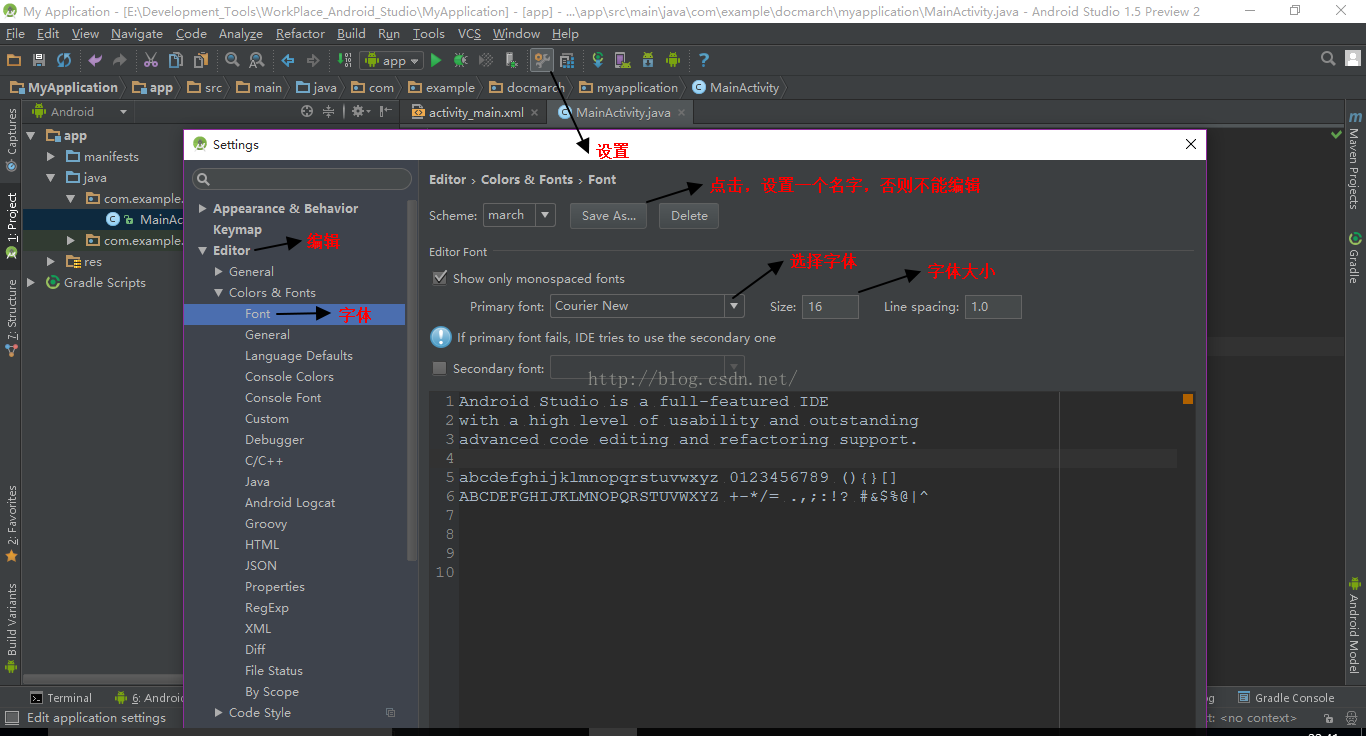This screenshot has width=1366, height=736.
Task: Switch to activity_main.xml editor tab
Action: click(x=475, y=113)
